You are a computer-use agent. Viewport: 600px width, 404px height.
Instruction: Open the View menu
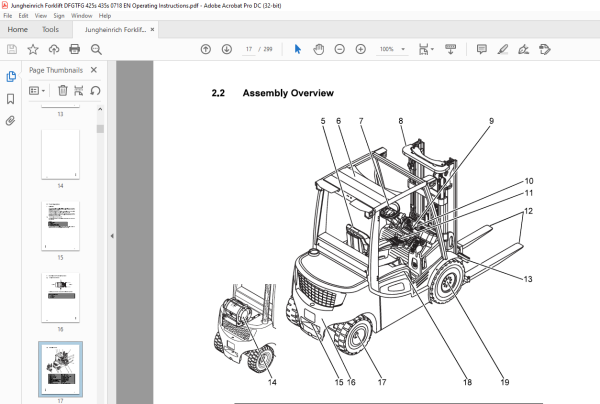pos(41,16)
